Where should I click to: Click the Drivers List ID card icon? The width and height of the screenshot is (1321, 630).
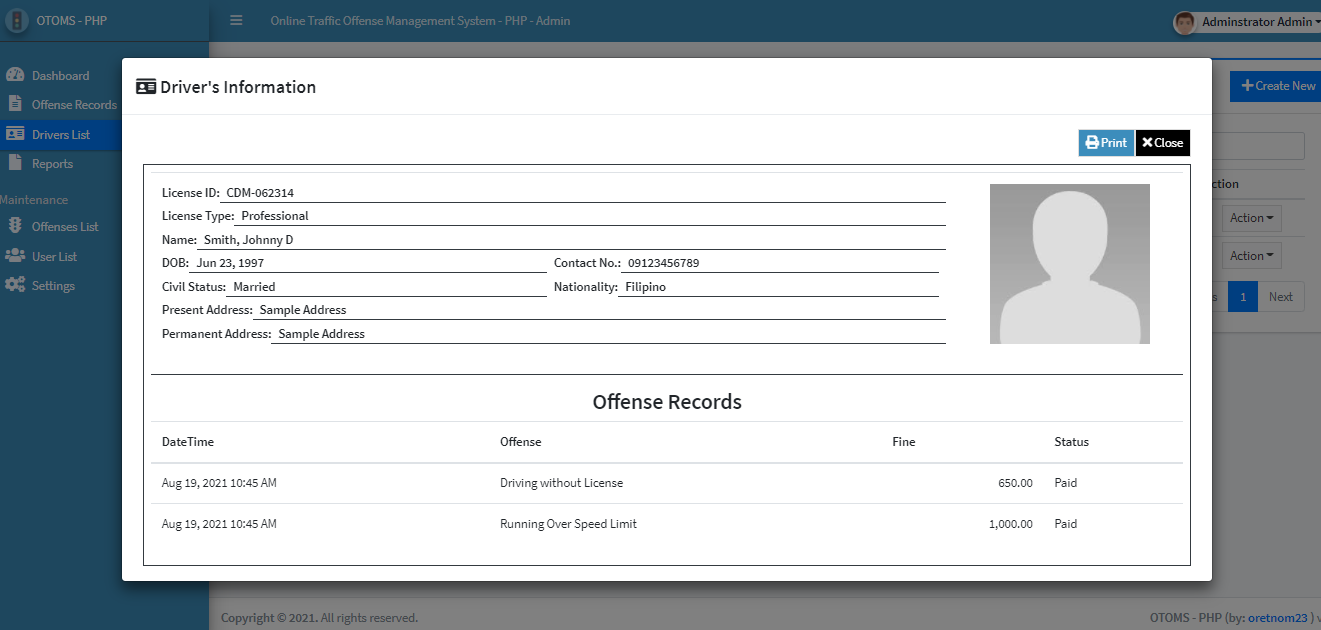click(x=15, y=134)
